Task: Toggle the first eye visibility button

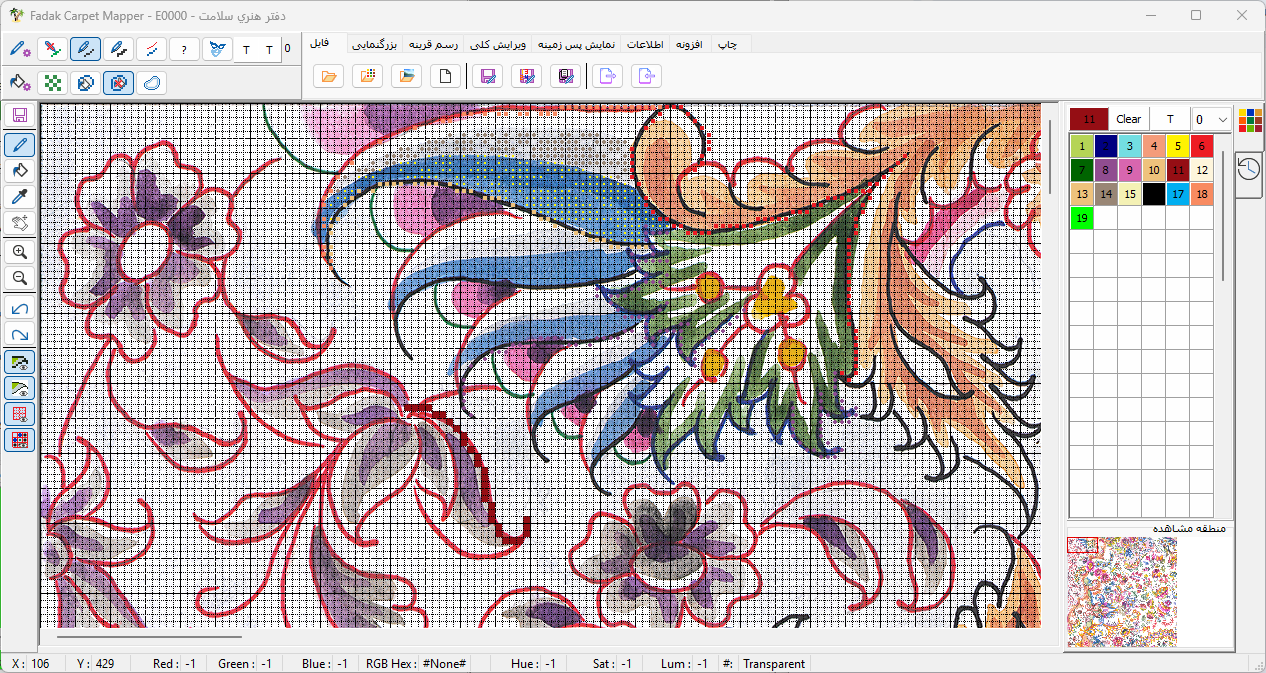Action: tap(20, 362)
